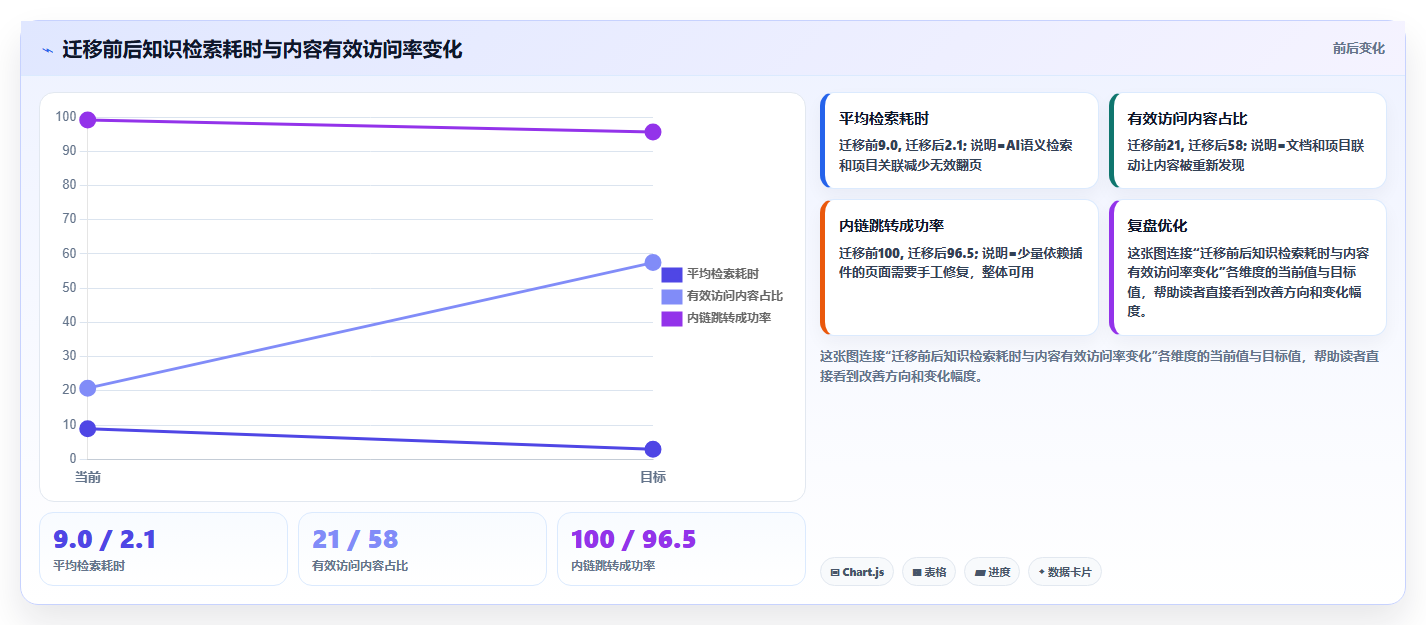Open the 有效访问内容占比 description card
Viewport: 1426px width, 625px height.
pos(1248,141)
